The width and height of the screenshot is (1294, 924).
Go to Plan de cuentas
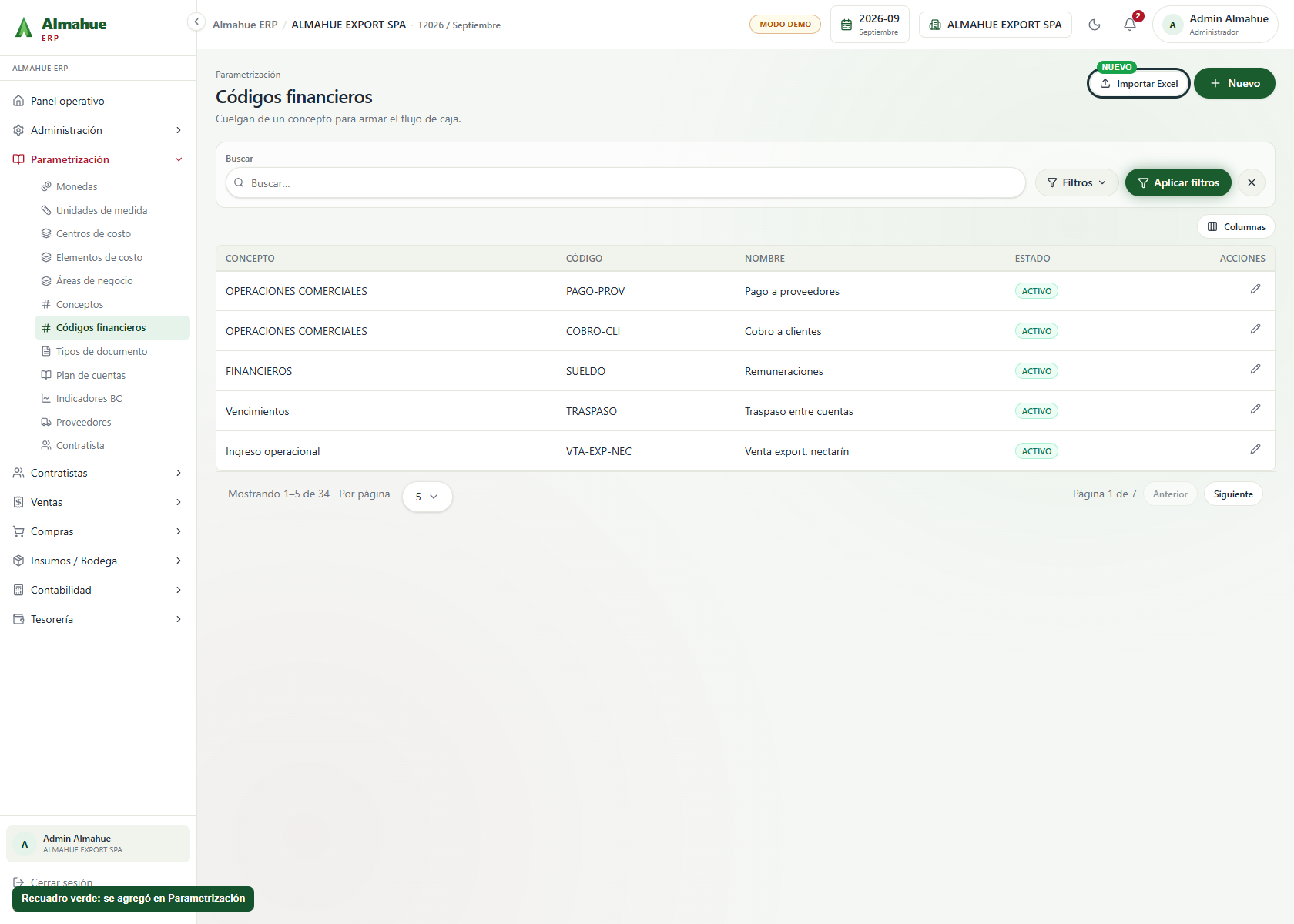click(x=112, y=375)
